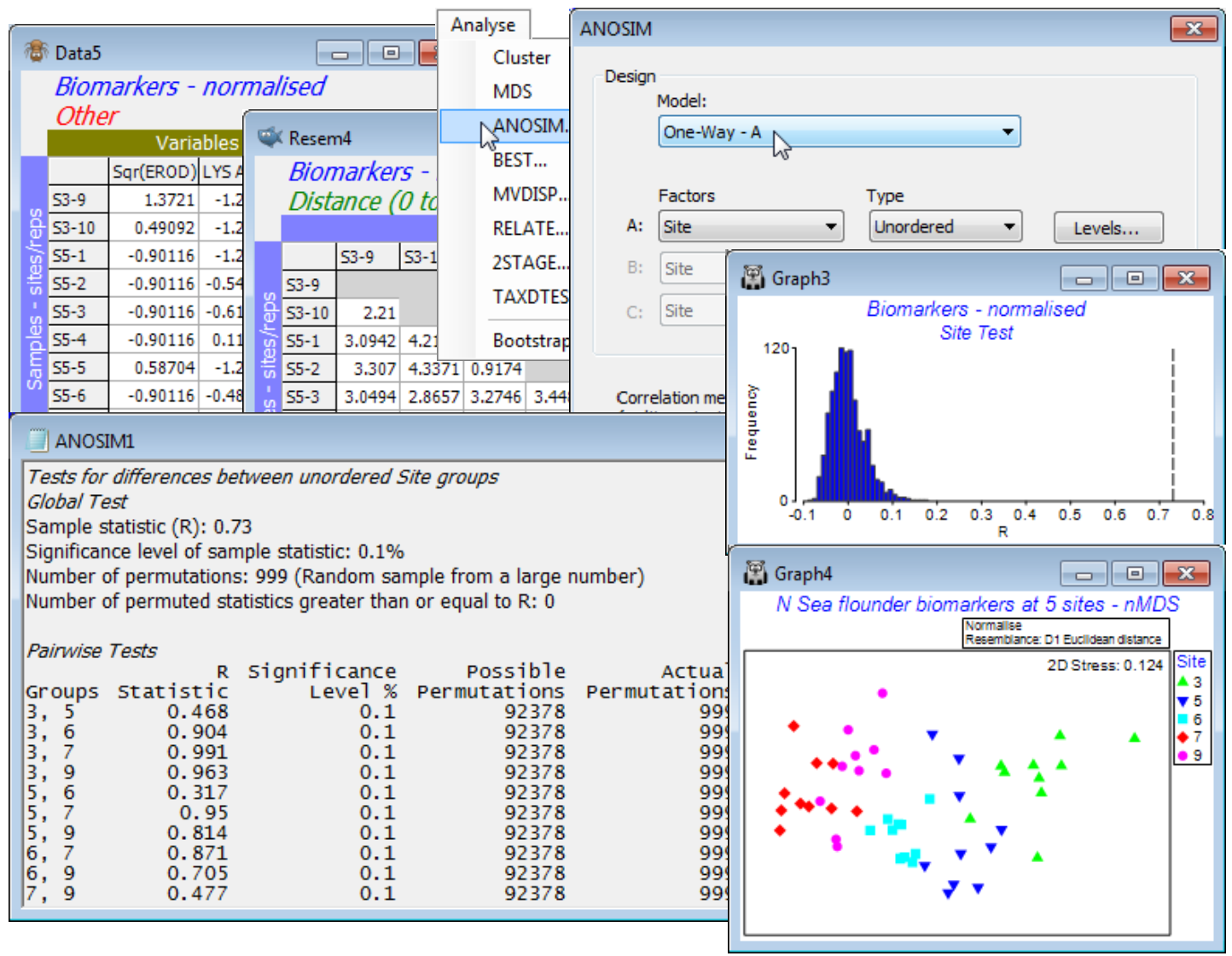Viewport: 1232px width, 956px height.
Task: Click Site 3 green triangle legend entry
Action: 1190,681
